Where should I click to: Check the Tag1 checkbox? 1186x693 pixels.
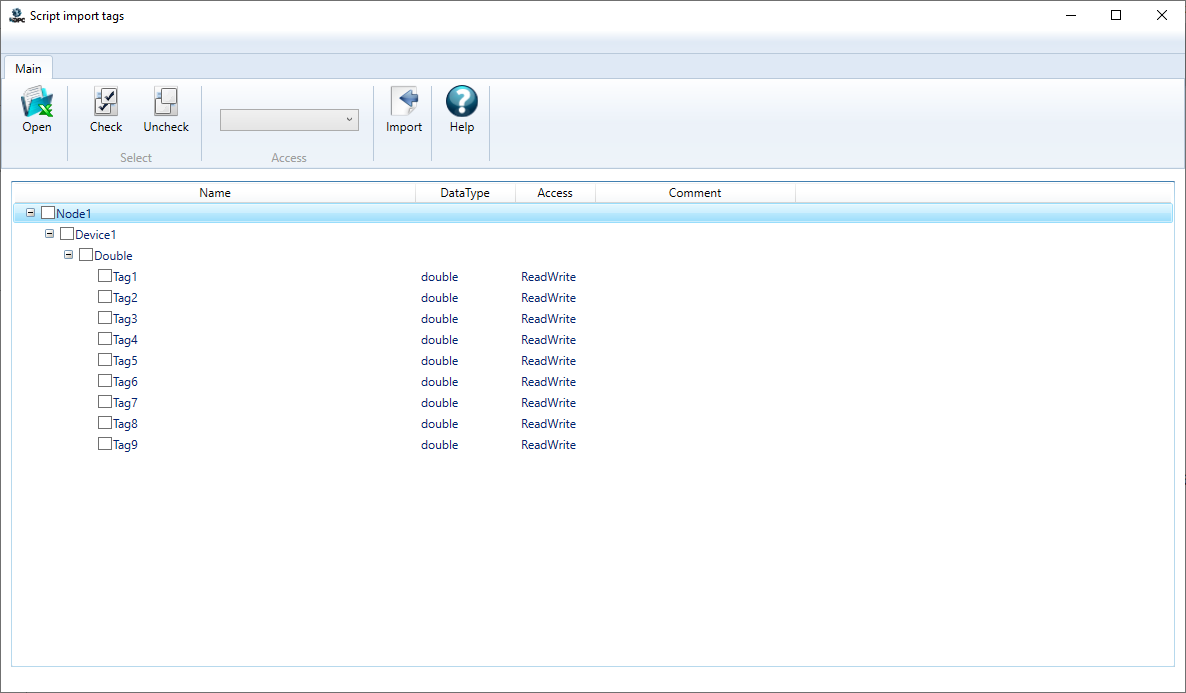[104, 275]
